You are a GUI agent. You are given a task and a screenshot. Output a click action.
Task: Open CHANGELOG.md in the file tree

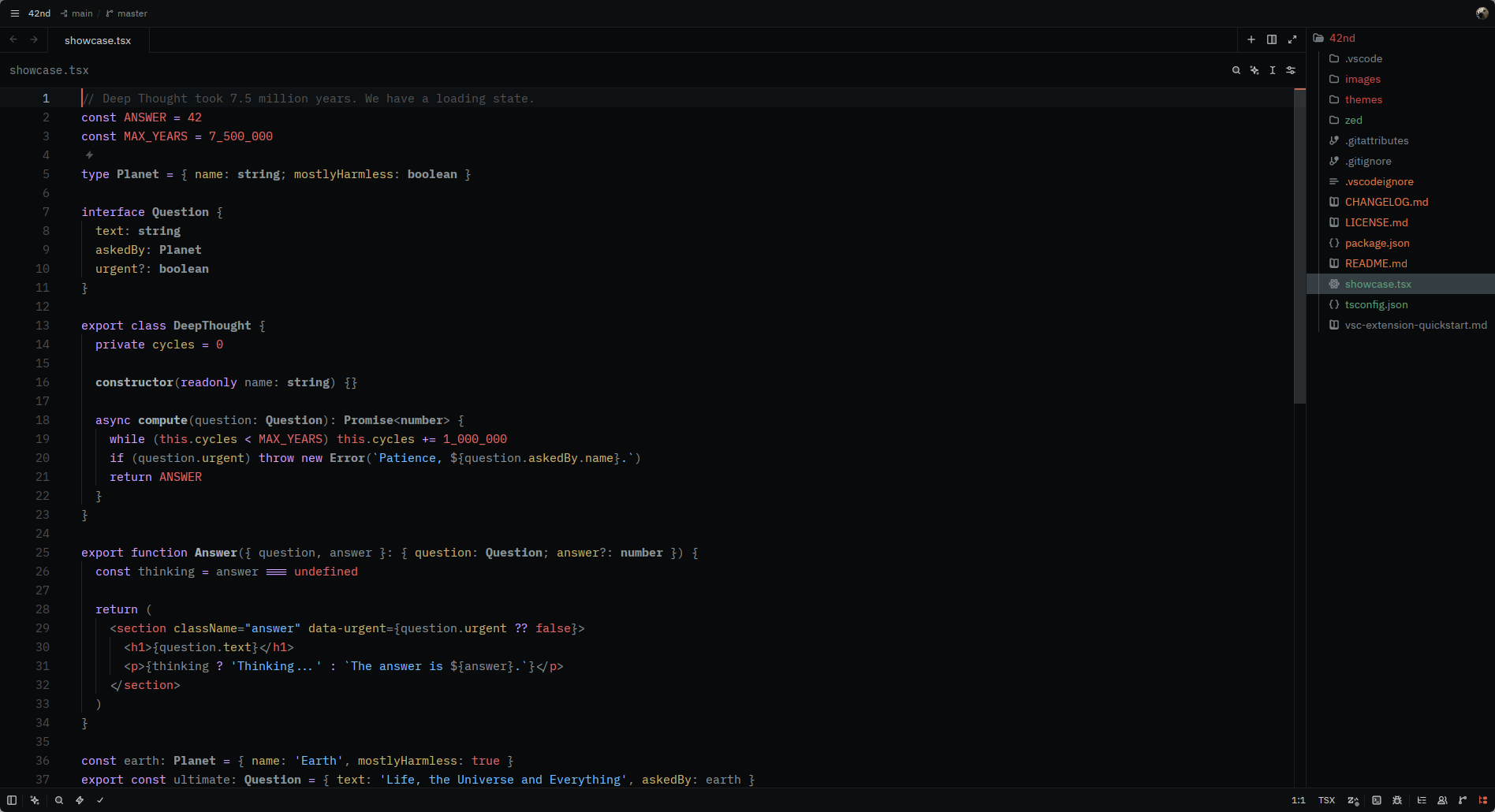[1400, 202]
